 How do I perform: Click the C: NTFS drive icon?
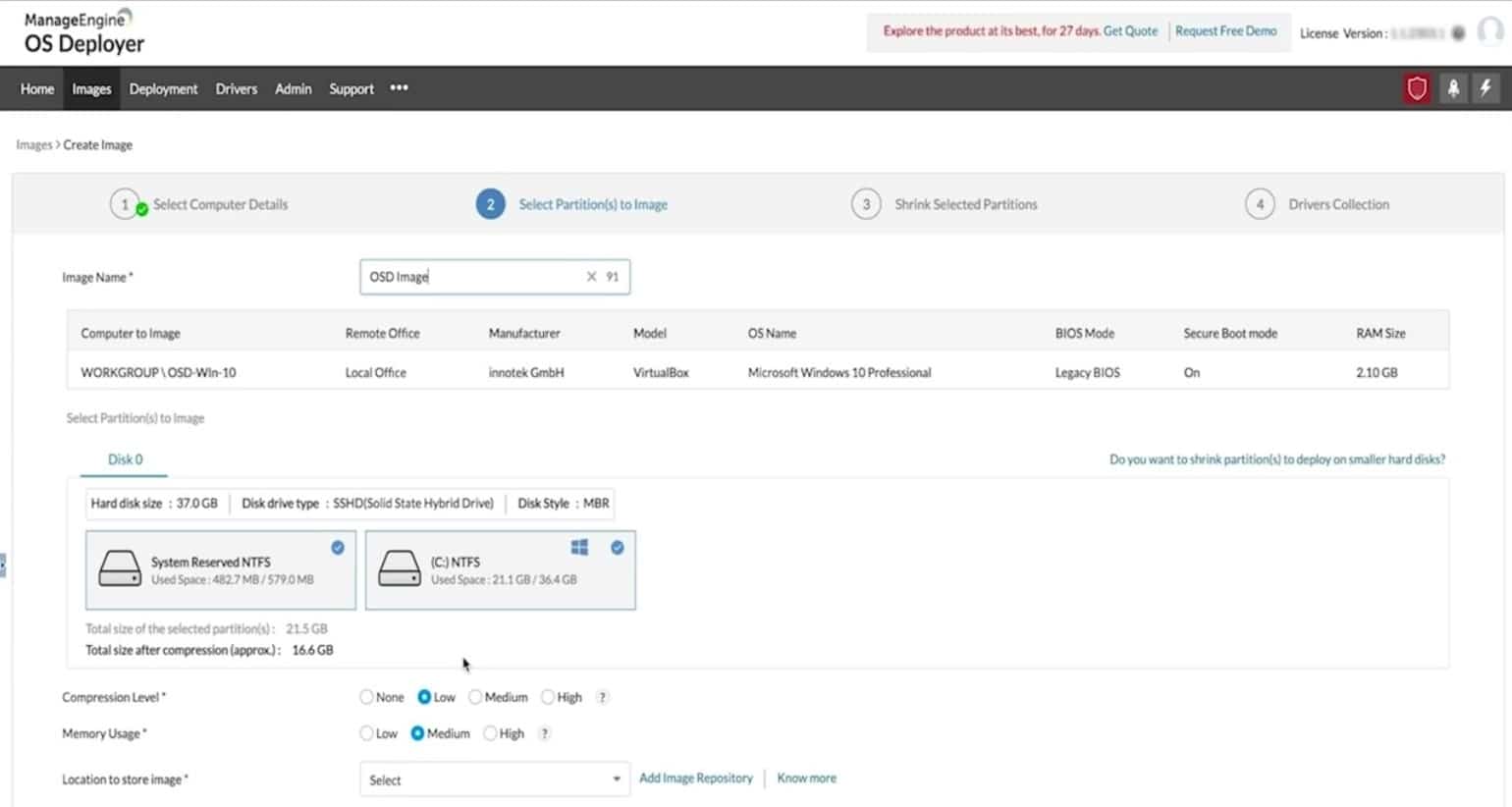coord(400,568)
